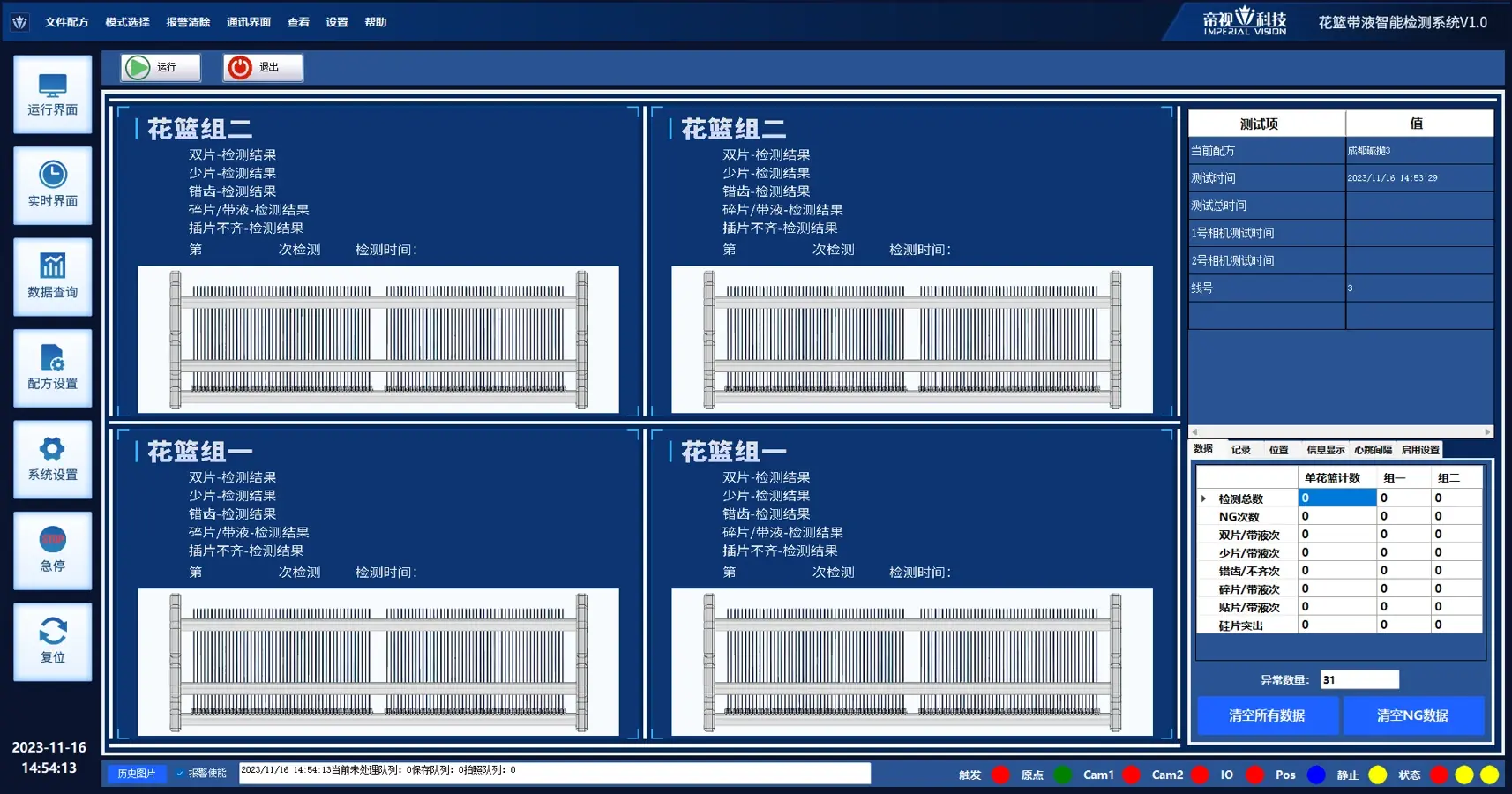
Task: Select the top-left 花篮组二 basket image
Action: point(378,339)
